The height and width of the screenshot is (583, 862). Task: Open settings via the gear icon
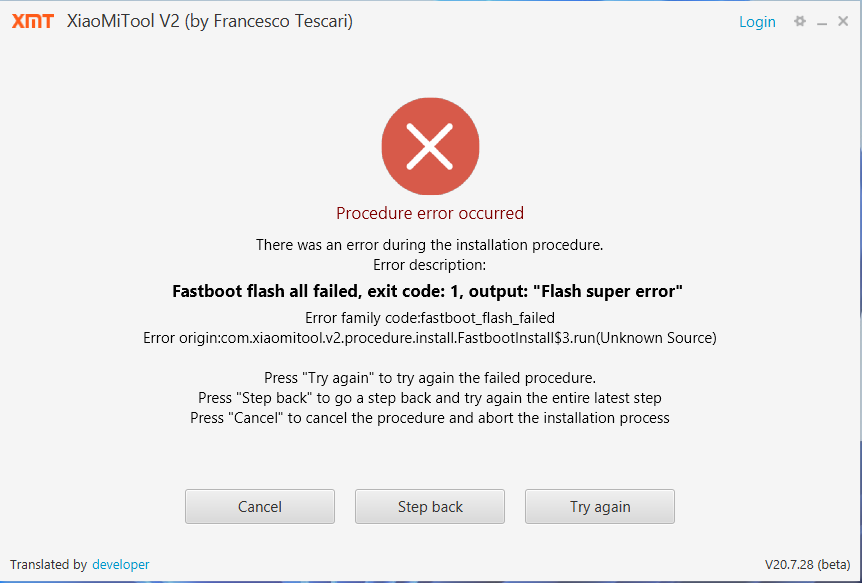799,21
